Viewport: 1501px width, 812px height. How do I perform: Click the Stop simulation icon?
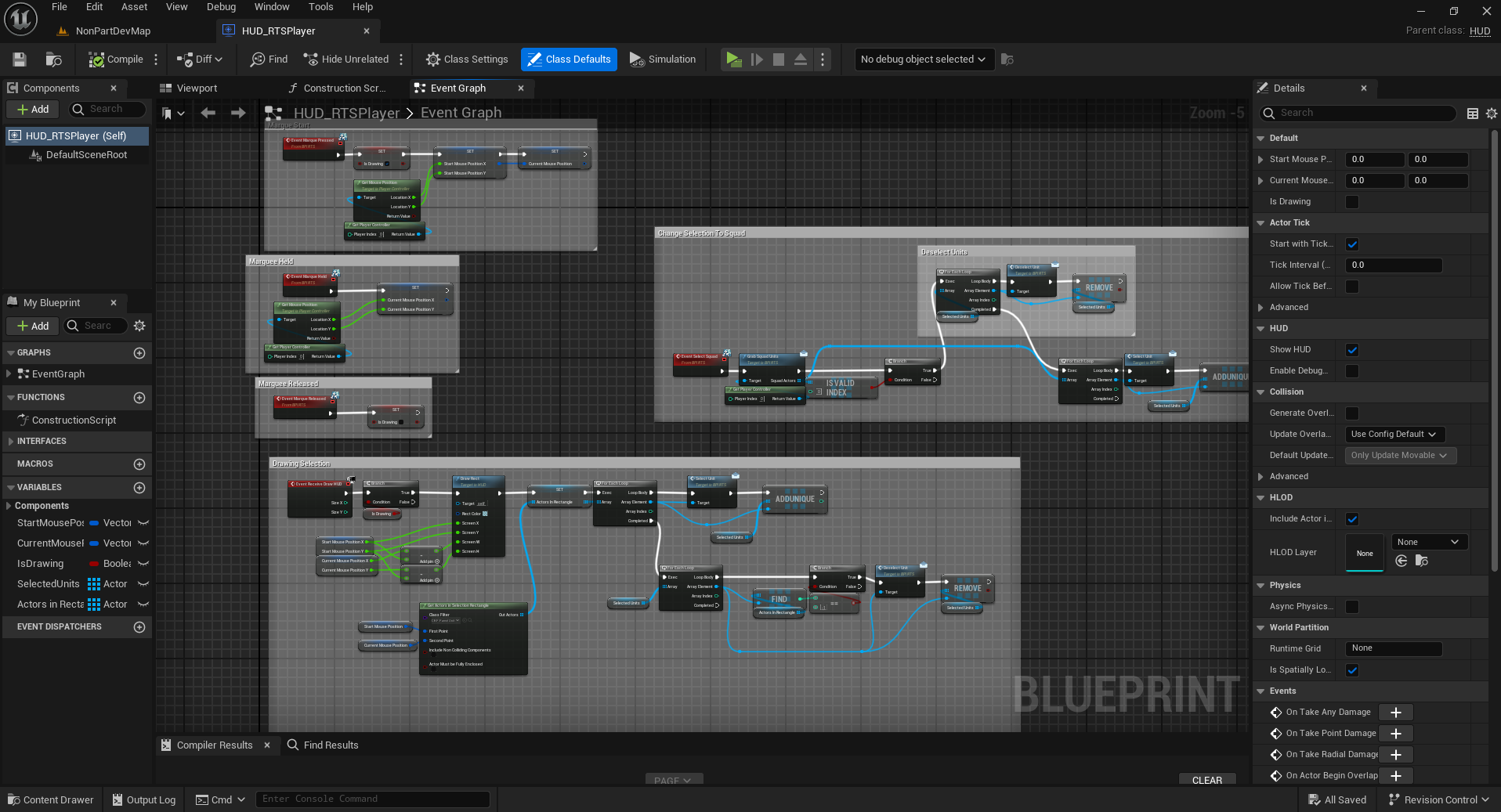click(x=778, y=60)
